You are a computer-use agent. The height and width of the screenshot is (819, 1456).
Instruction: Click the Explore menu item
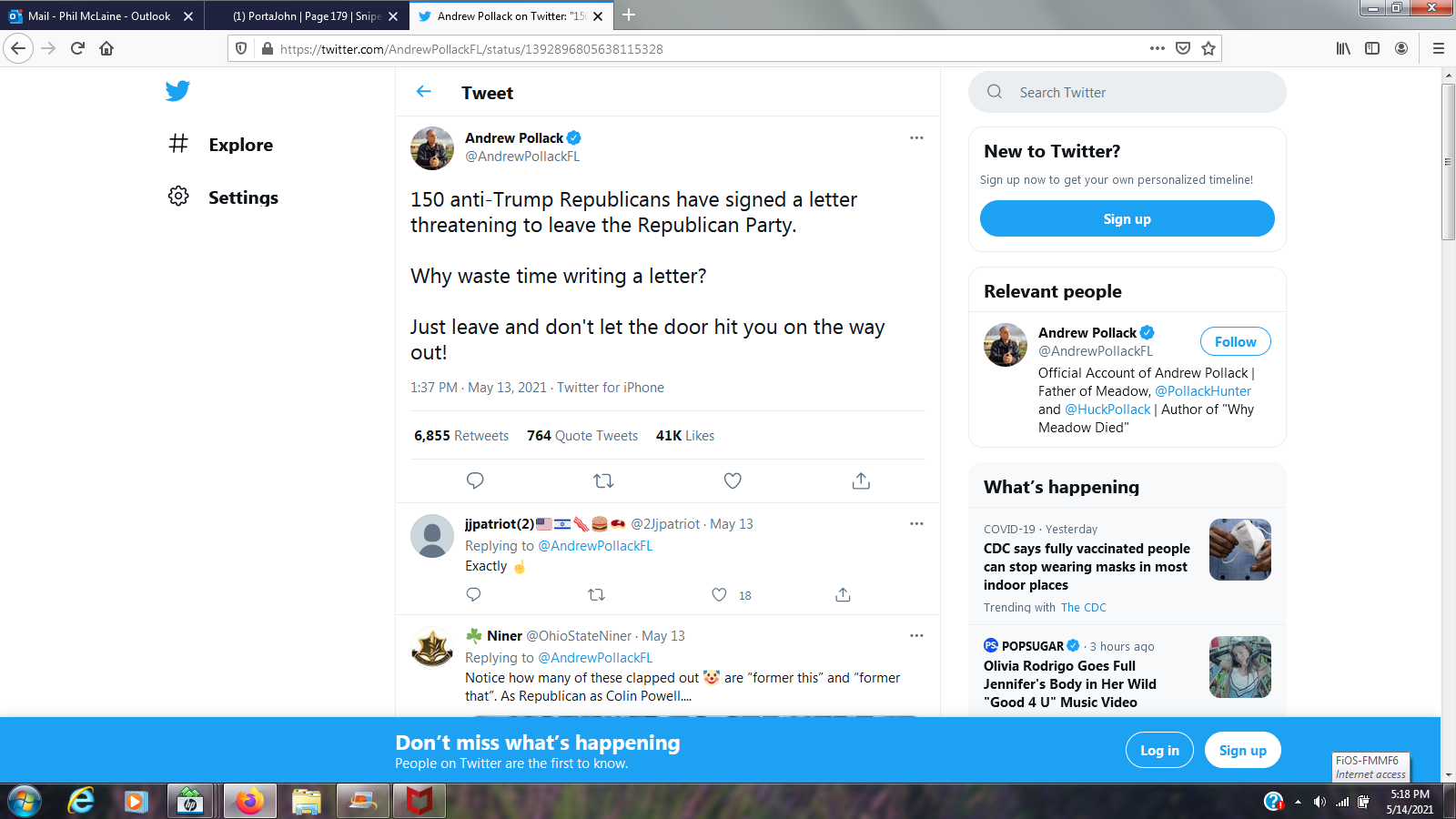221,145
